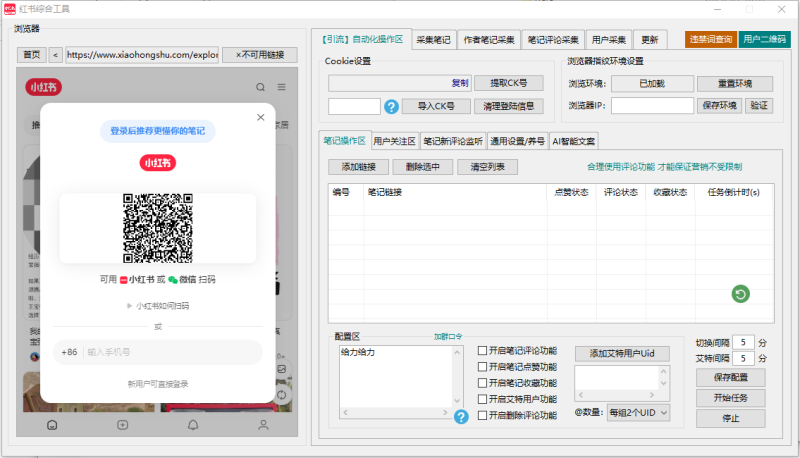The image size is (800, 458).
Task: Close the login QR code popup
Action: 261,117
